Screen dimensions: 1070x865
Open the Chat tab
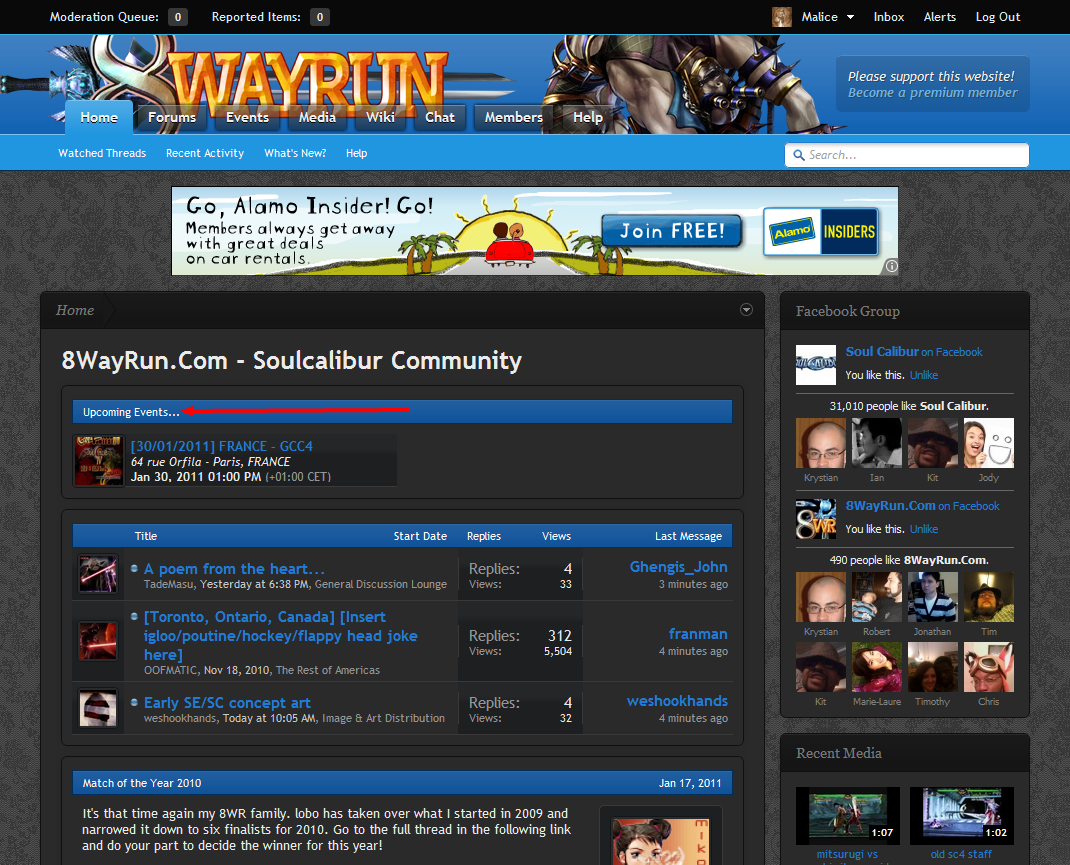click(x=439, y=117)
